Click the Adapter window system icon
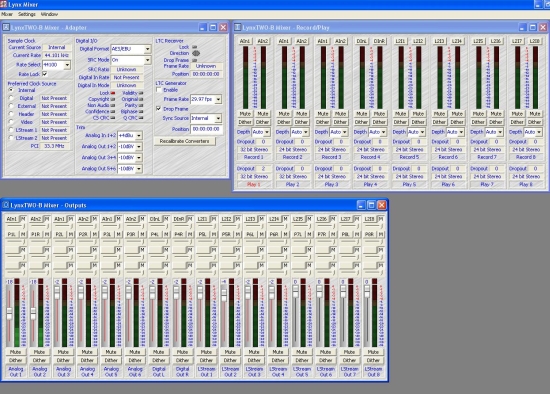550x394 pixels. [6, 27]
